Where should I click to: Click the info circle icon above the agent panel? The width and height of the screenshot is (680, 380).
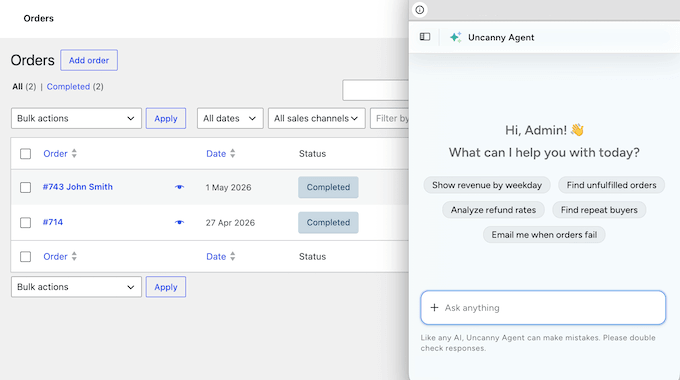tap(419, 10)
